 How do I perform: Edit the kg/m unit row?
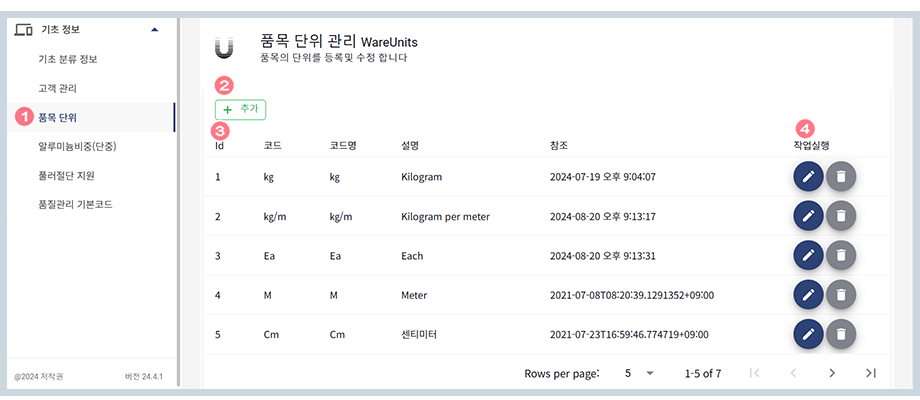[x=808, y=216]
